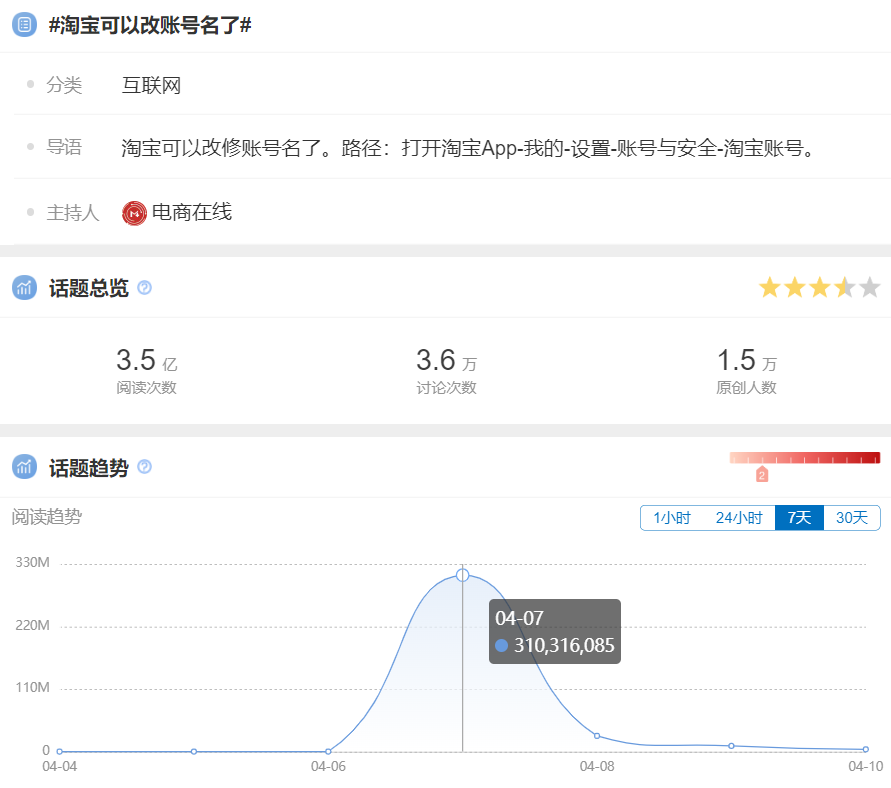Click the 导语 description text about 淘宝App
Image resolution: width=891 pixels, height=788 pixels.
469,148
